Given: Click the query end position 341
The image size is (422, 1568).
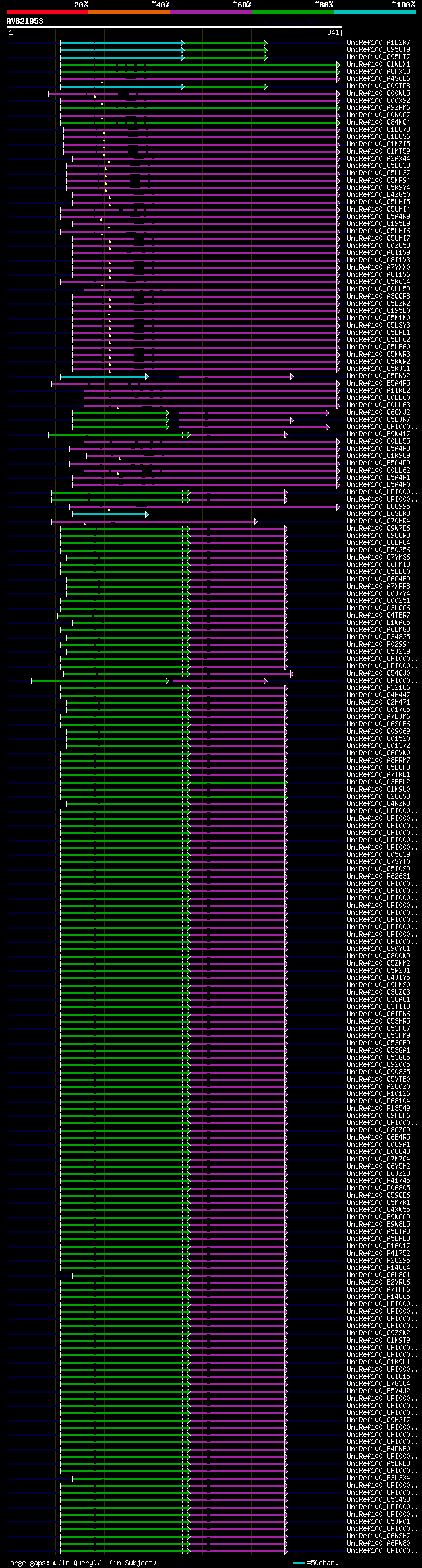Looking at the screenshot, I should 333,32.
